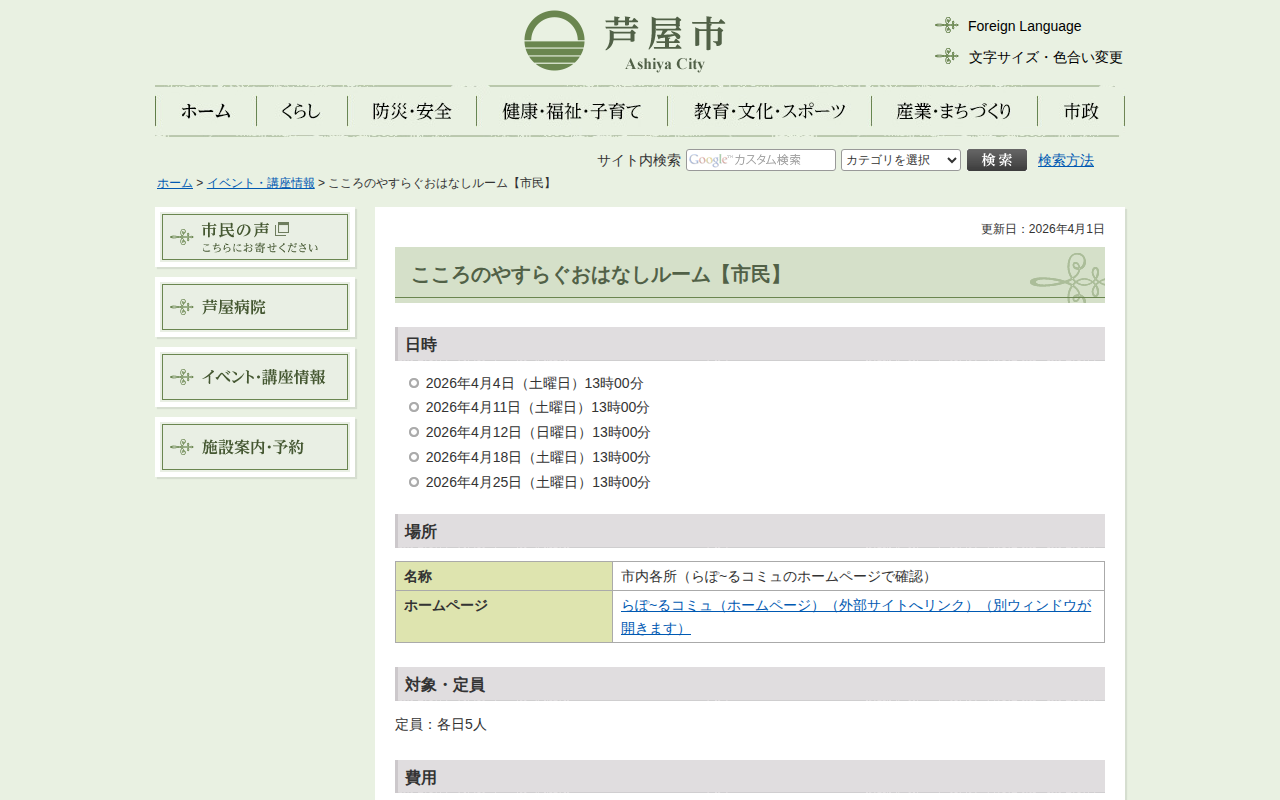Open the カテゴリを選択 dropdown
This screenshot has height=800, width=1280.
(900, 160)
